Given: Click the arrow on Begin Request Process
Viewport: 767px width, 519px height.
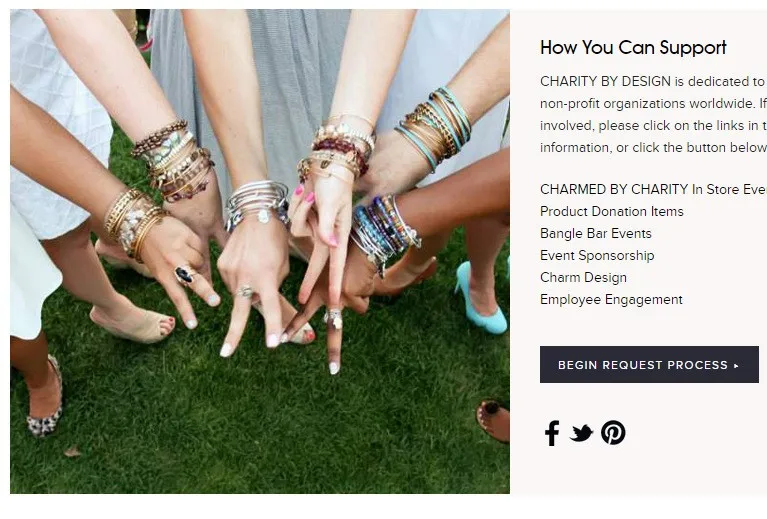Looking at the screenshot, I should click(736, 365).
